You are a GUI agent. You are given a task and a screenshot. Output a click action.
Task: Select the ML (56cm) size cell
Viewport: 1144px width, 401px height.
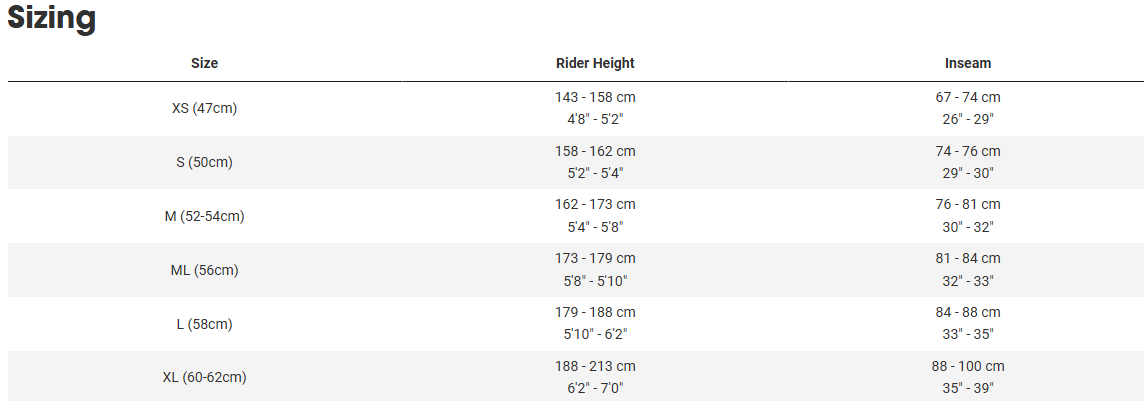(x=204, y=270)
